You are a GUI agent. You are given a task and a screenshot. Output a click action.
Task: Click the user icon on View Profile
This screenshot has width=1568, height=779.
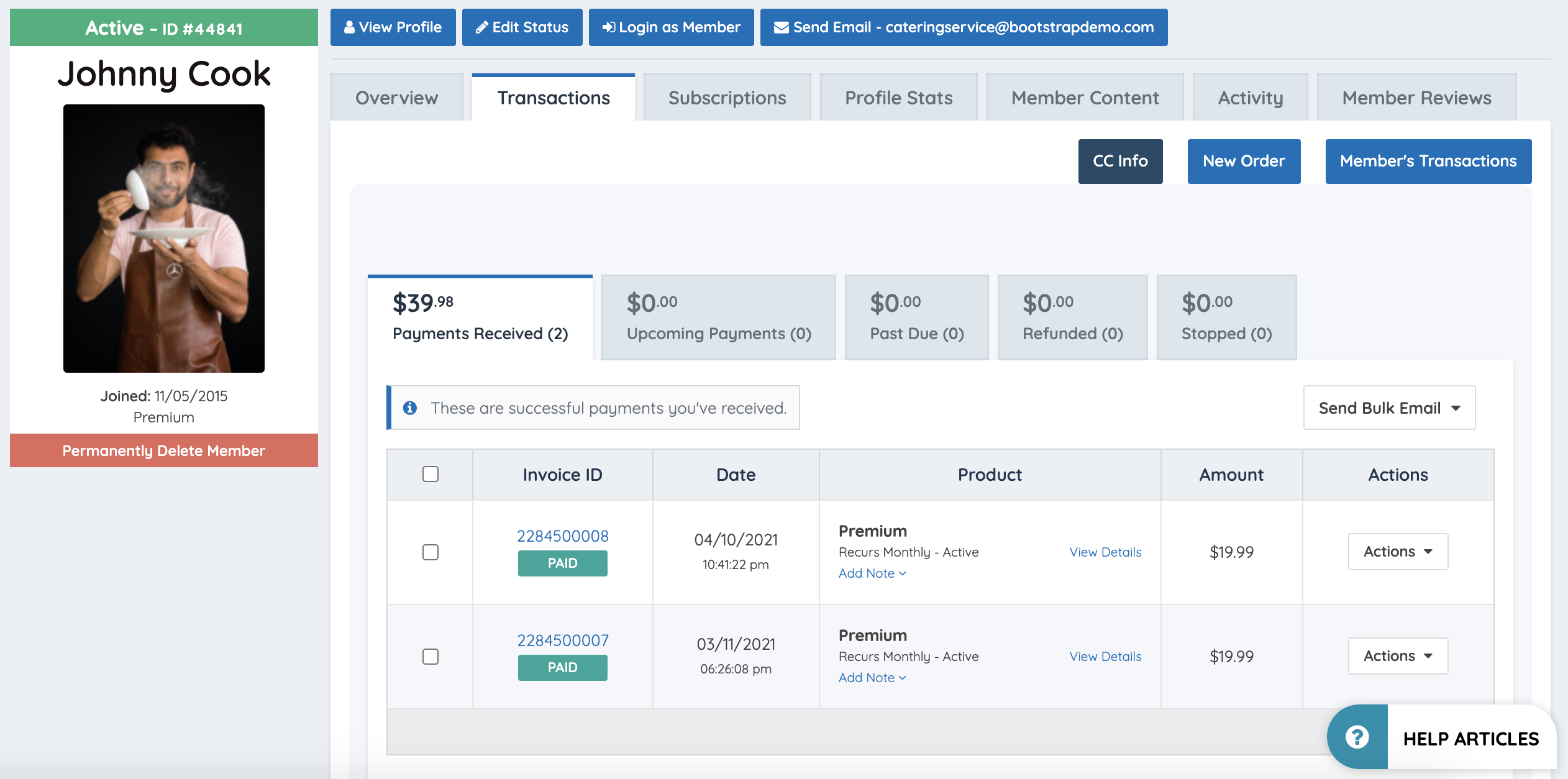[349, 27]
